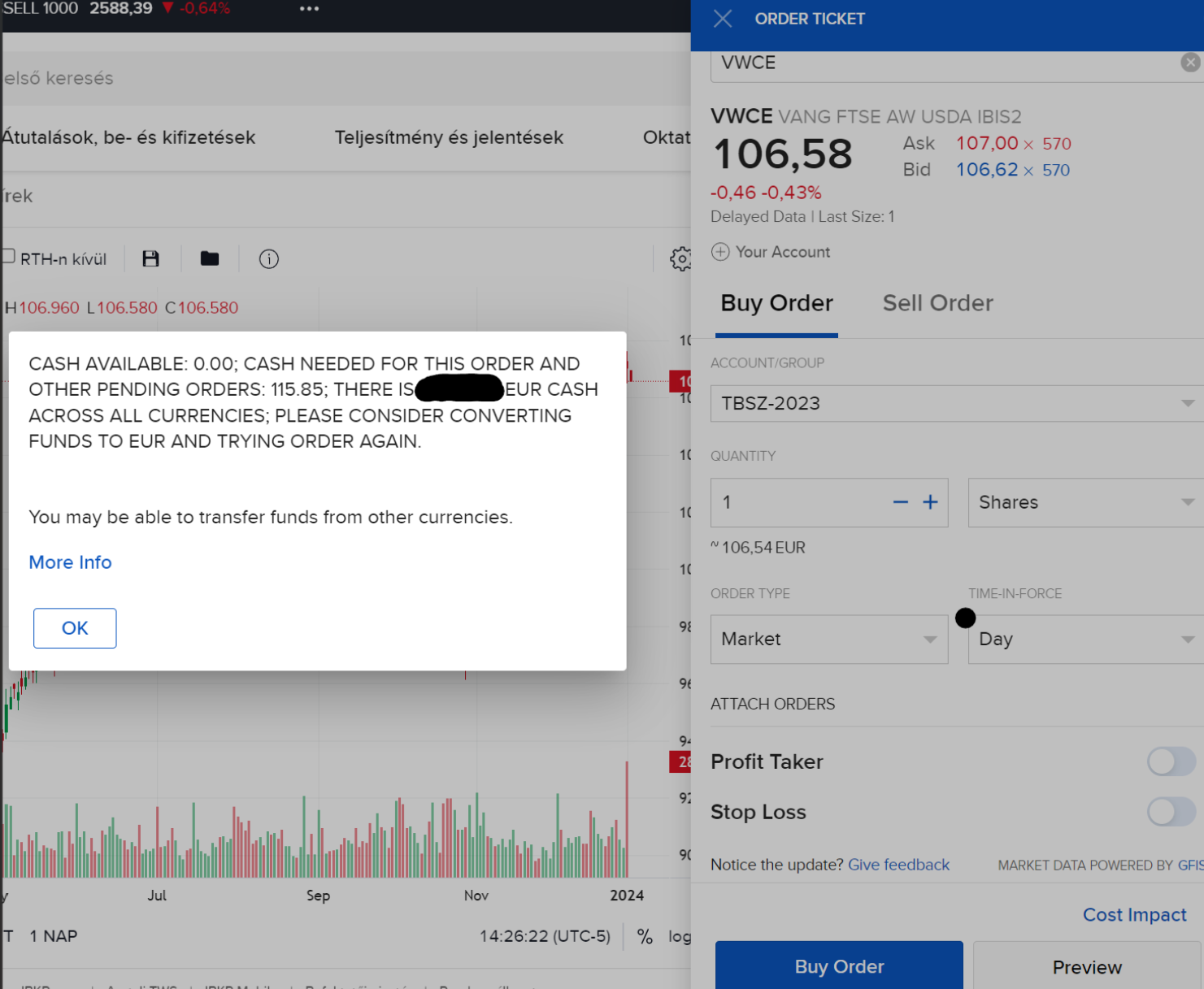1204x989 pixels.
Task: Click the H 106.960 high value
Action: click(x=42, y=308)
